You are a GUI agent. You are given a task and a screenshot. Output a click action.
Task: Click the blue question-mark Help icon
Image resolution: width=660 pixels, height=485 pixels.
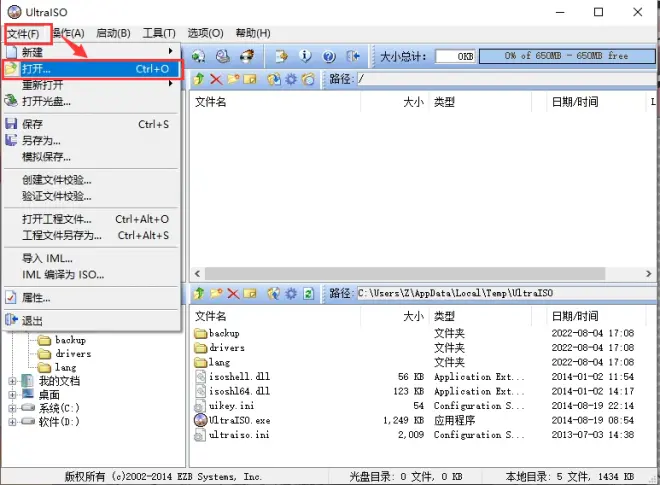(x=329, y=56)
